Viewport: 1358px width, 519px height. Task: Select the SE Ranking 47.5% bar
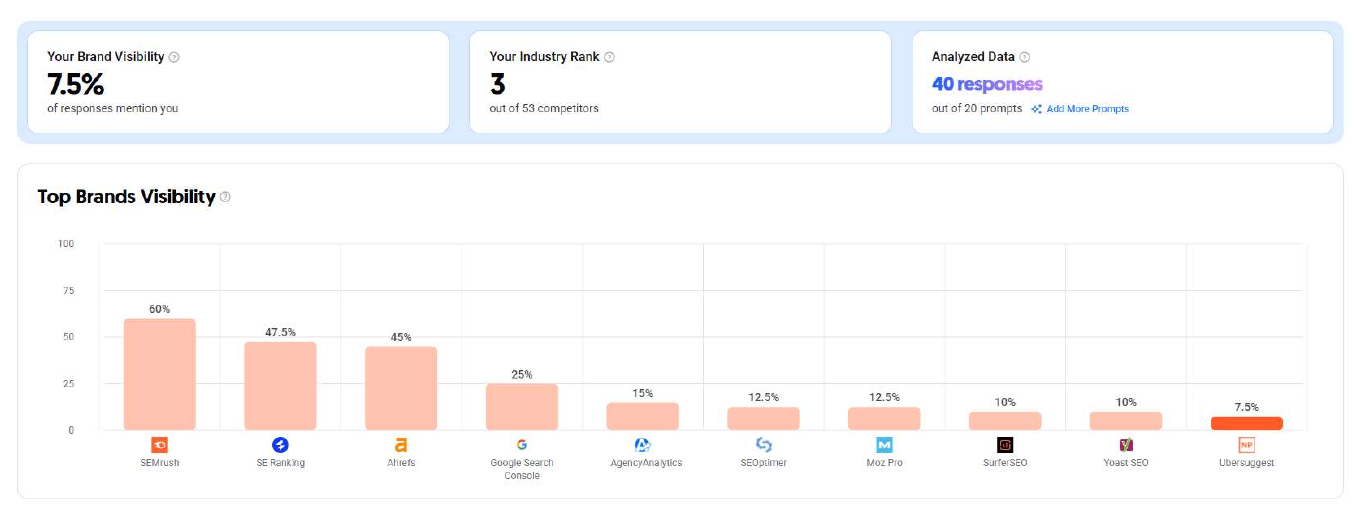tap(280, 386)
